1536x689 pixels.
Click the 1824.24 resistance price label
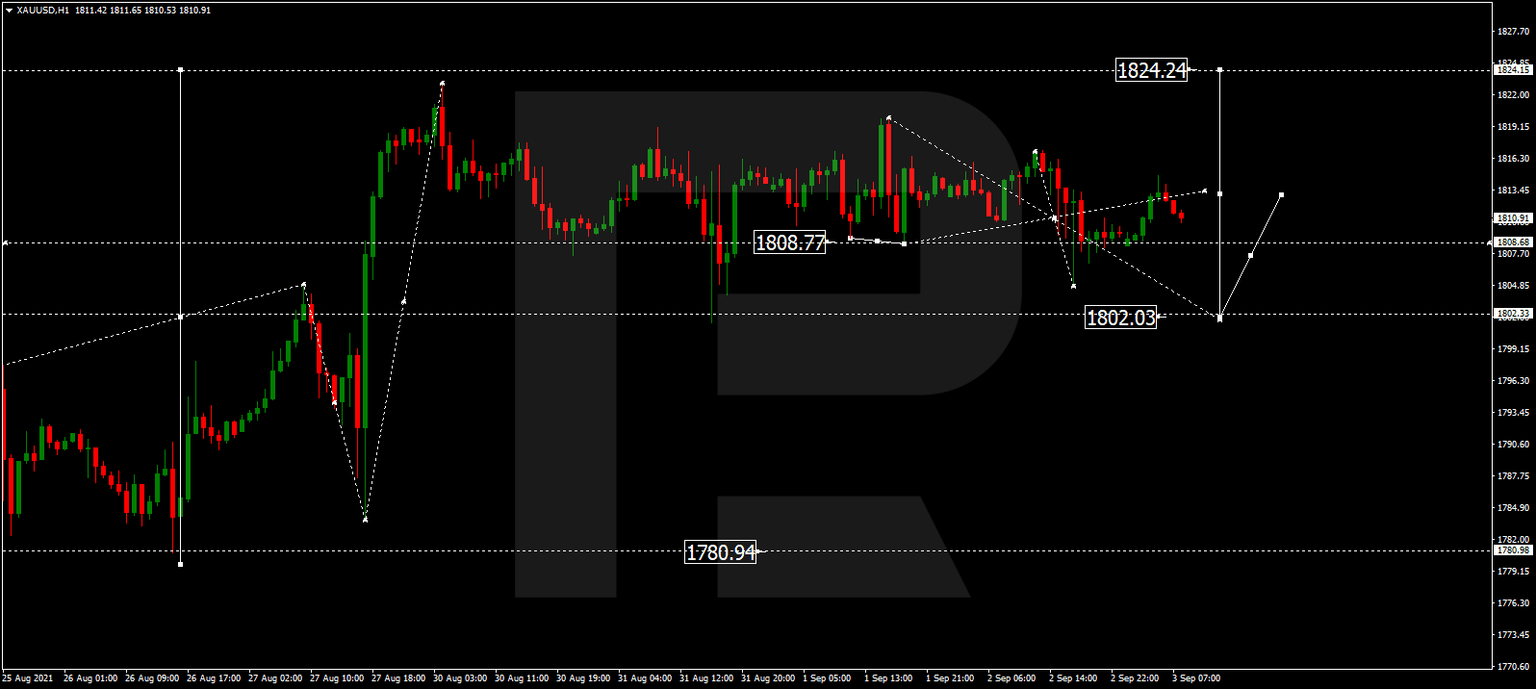(1152, 70)
